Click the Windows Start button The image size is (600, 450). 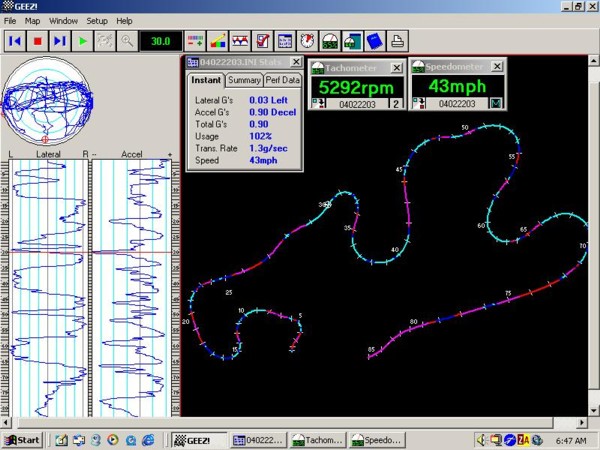(x=22, y=440)
